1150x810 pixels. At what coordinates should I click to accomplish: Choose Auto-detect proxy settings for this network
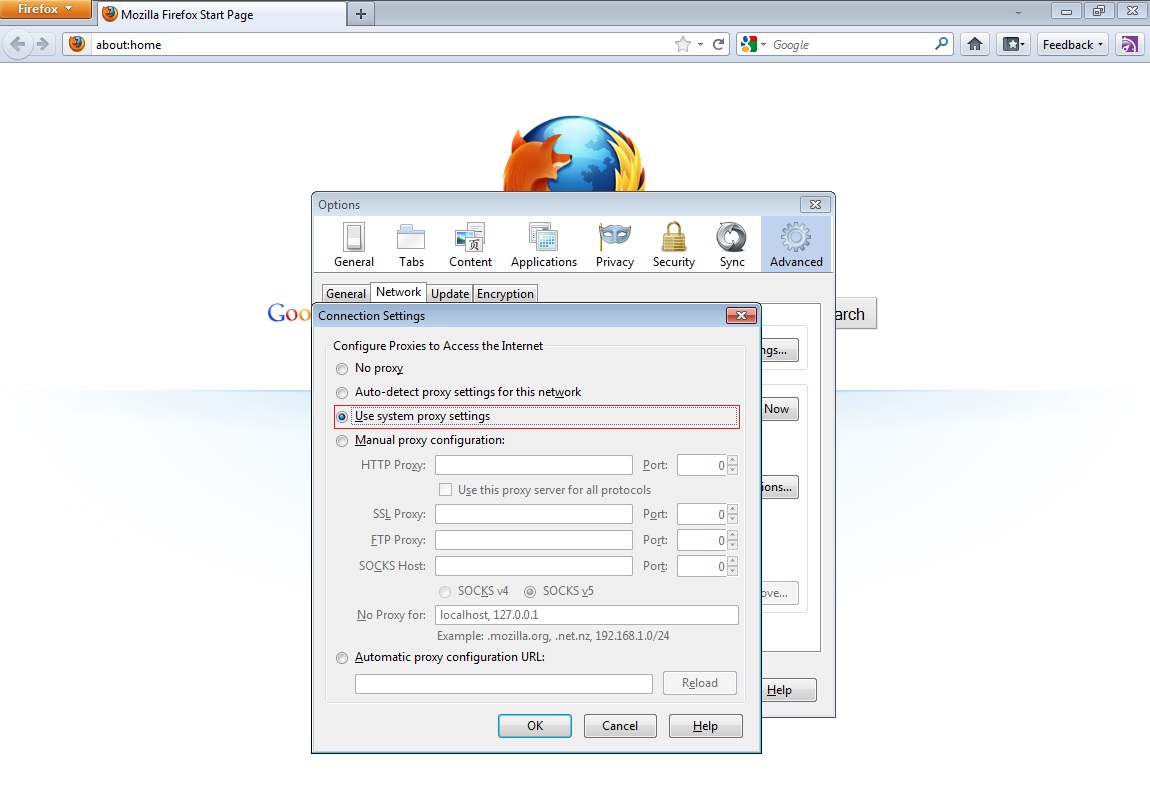(x=342, y=393)
